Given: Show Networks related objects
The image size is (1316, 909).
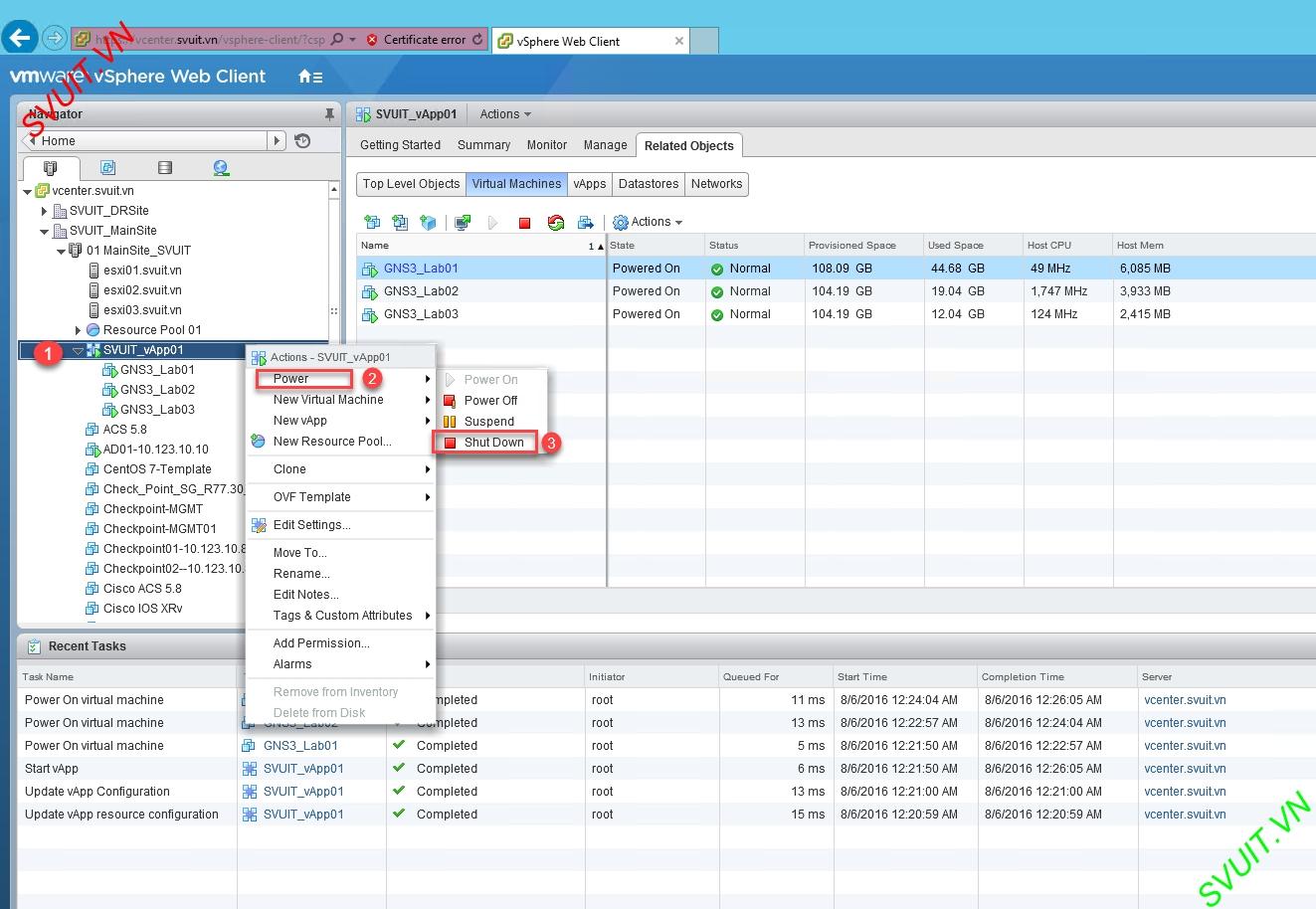Looking at the screenshot, I should [716, 184].
